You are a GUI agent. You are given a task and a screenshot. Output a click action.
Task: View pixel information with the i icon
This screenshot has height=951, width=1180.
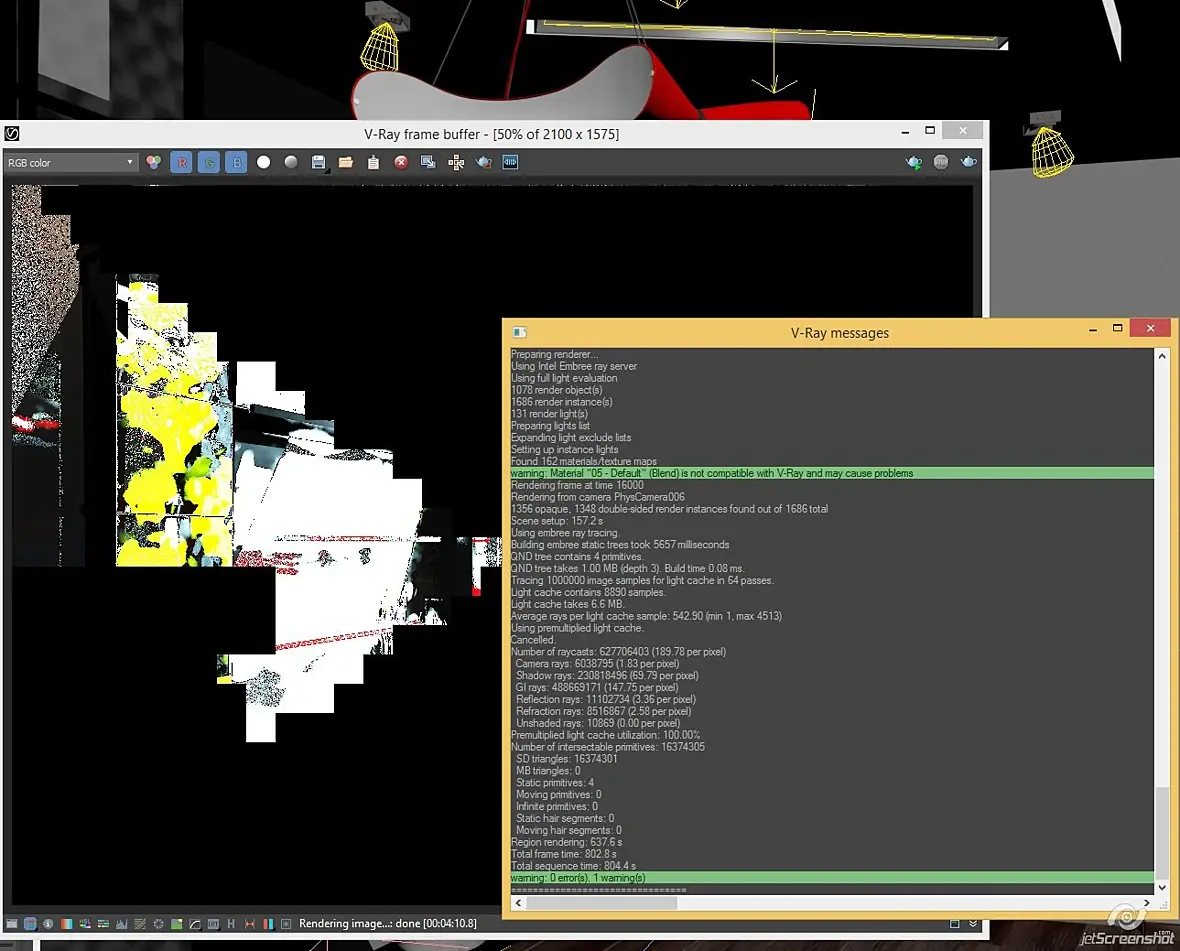[x=48, y=923]
